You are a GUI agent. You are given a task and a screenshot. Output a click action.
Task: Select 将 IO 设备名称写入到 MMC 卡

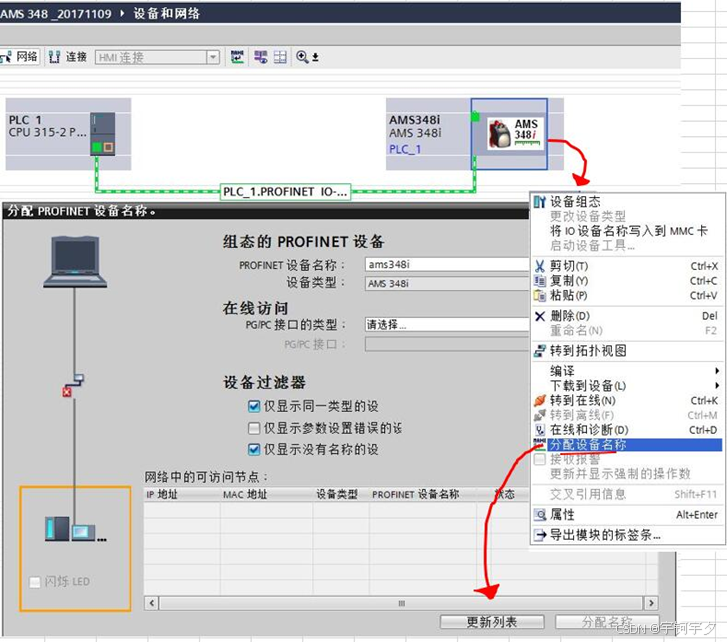tap(628, 231)
